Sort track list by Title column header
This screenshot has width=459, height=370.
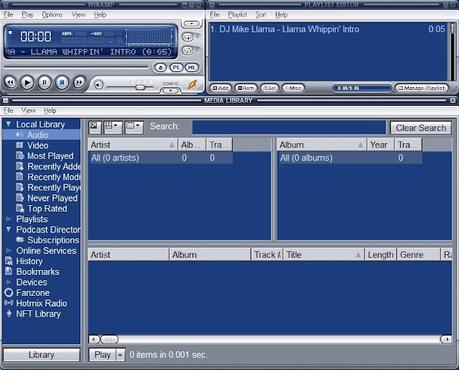click(x=323, y=255)
